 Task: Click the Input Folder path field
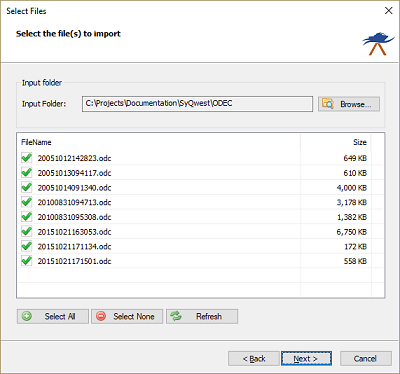coord(197,104)
